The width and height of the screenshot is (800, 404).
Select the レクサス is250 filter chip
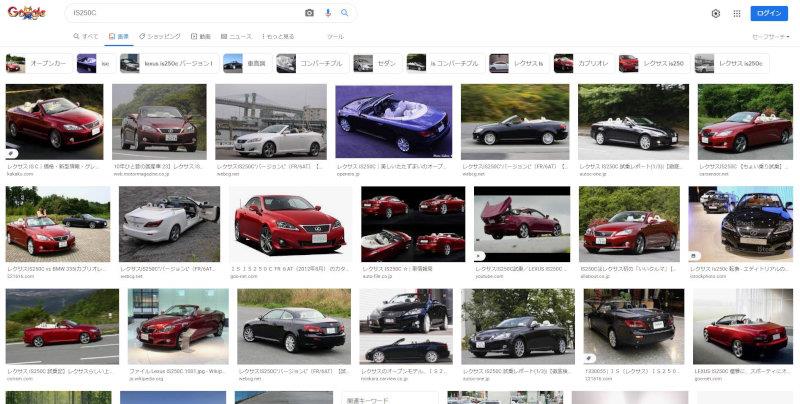(654, 64)
